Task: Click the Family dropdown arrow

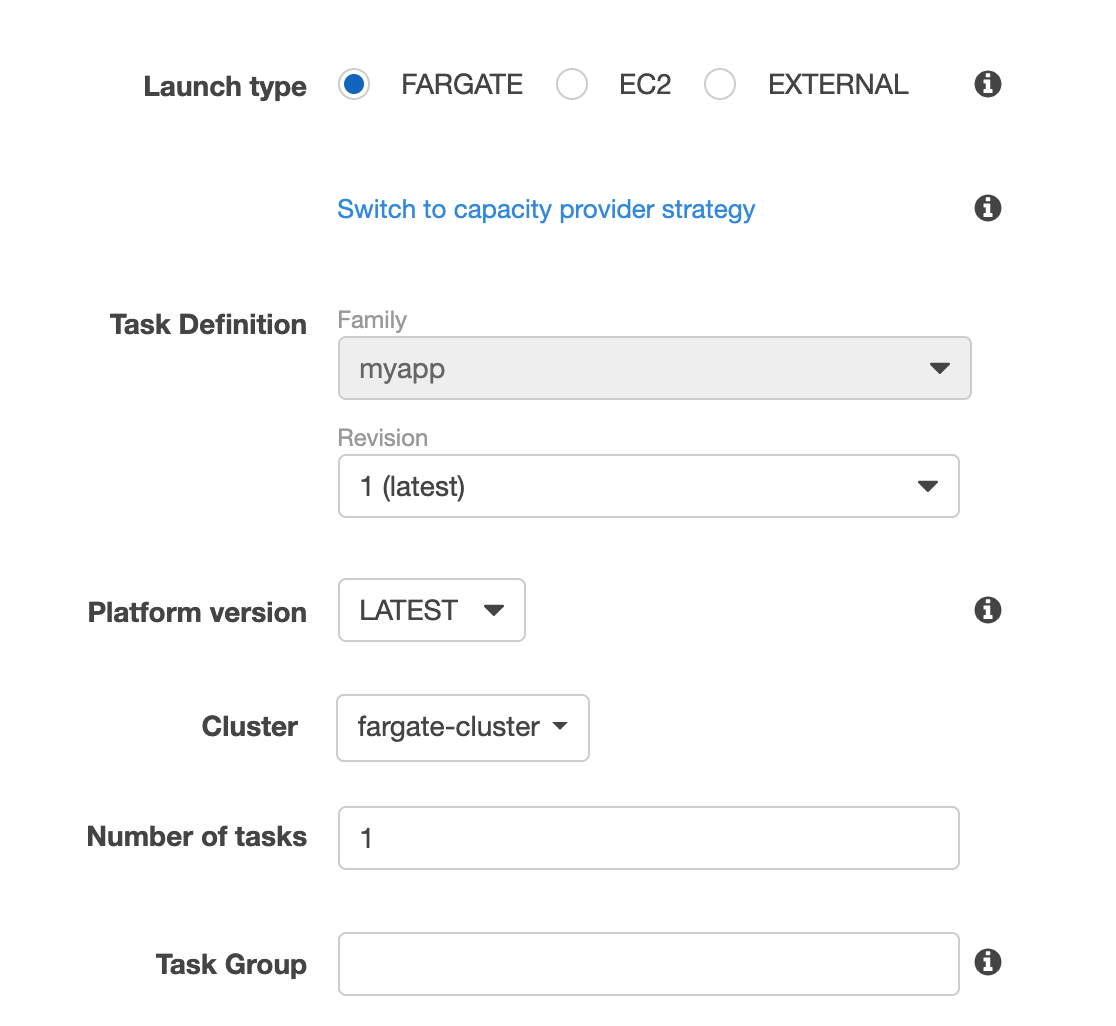Action: [939, 368]
